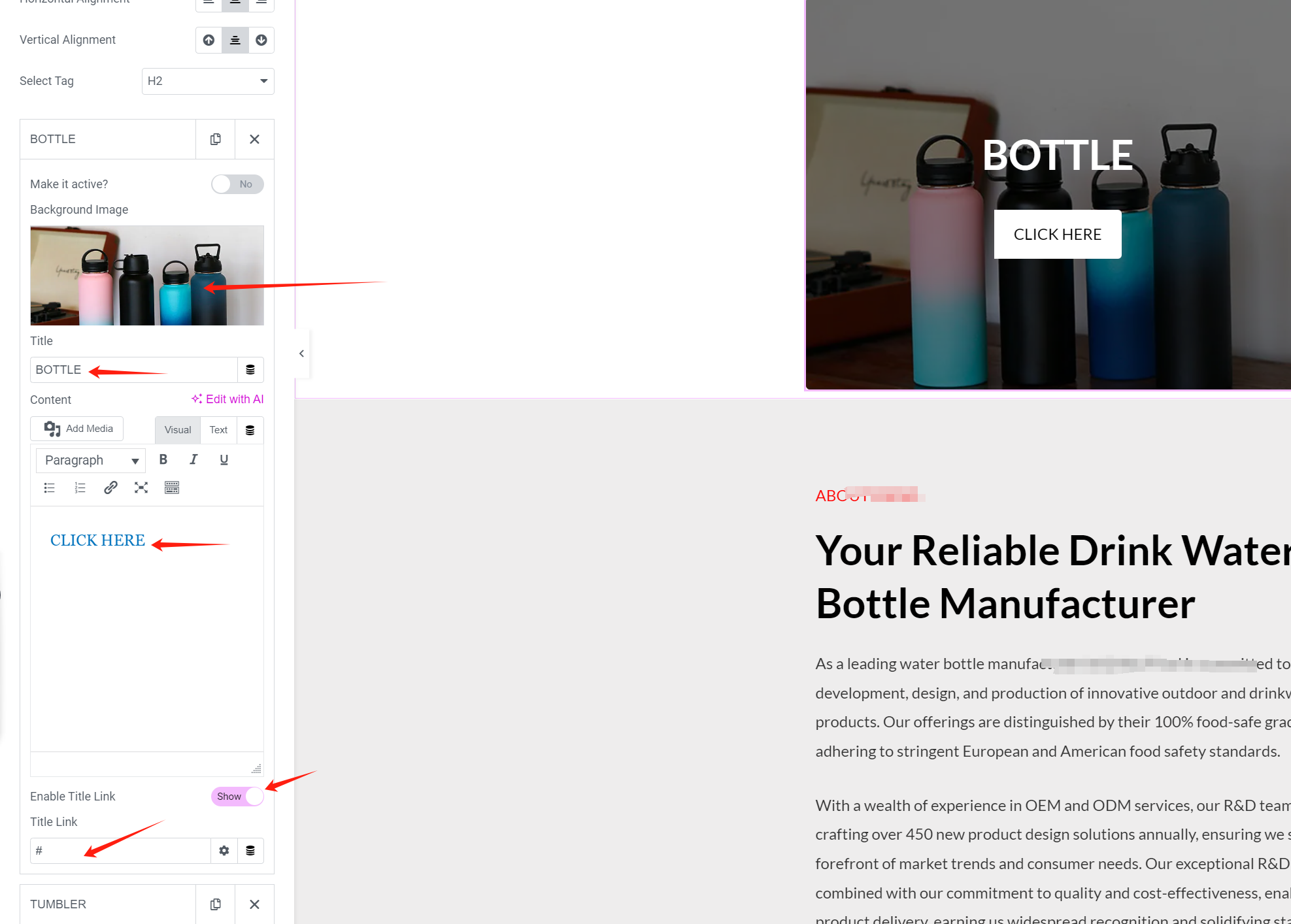The image size is (1291, 924).
Task: Set vertical alignment to bottom
Action: pyautogui.click(x=261, y=41)
